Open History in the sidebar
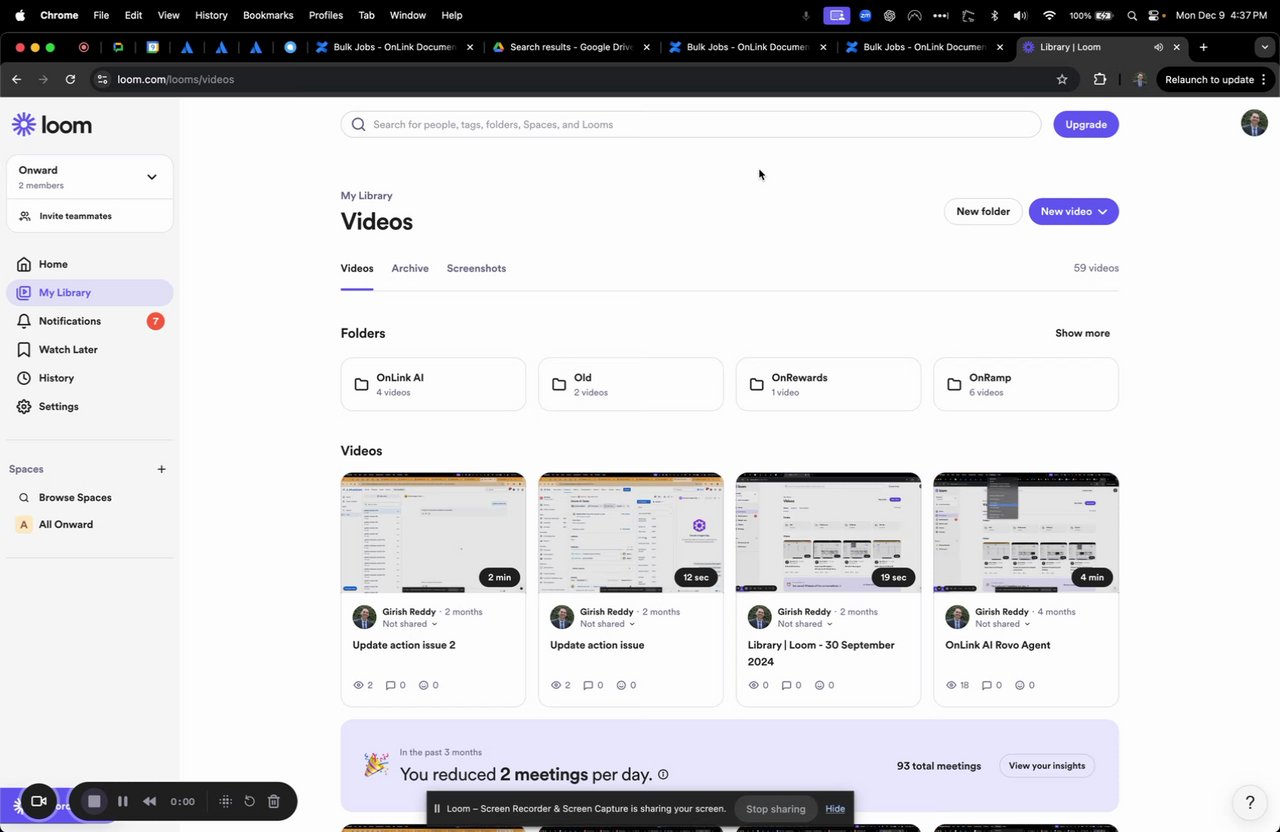This screenshot has width=1280, height=832. (x=89, y=378)
